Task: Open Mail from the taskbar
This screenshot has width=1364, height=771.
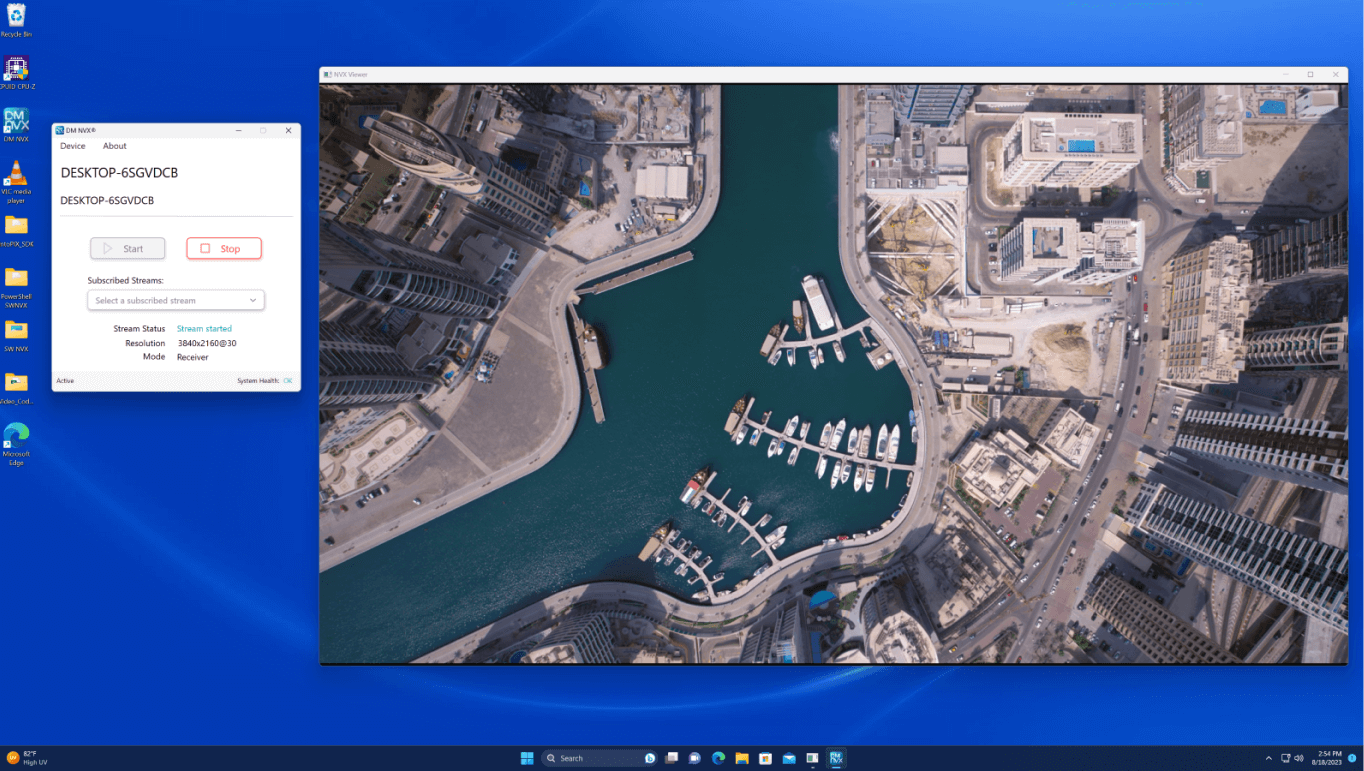Action: (x=788, y=757)
